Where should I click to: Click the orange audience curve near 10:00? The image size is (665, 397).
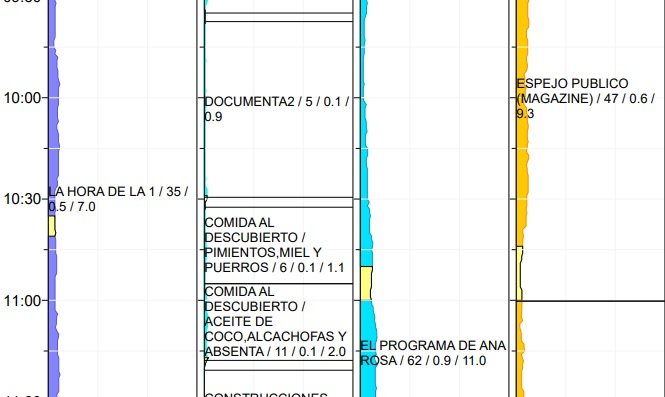pyautogui.click(x=522, y=98)
